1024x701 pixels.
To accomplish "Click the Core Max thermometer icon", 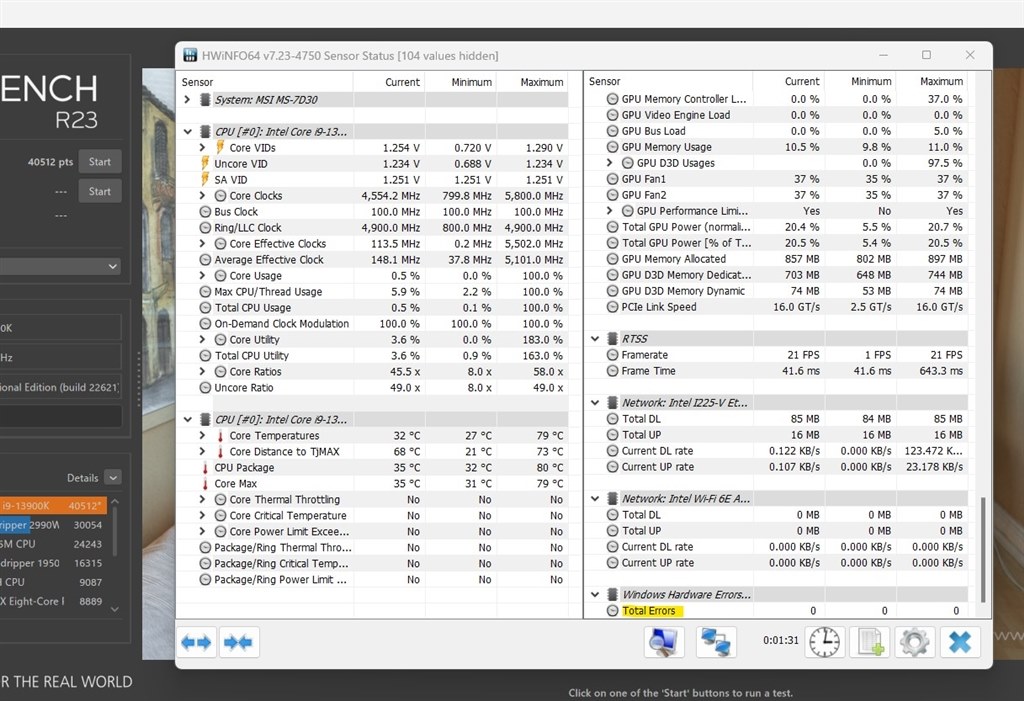I will click(x=205, y=483).
